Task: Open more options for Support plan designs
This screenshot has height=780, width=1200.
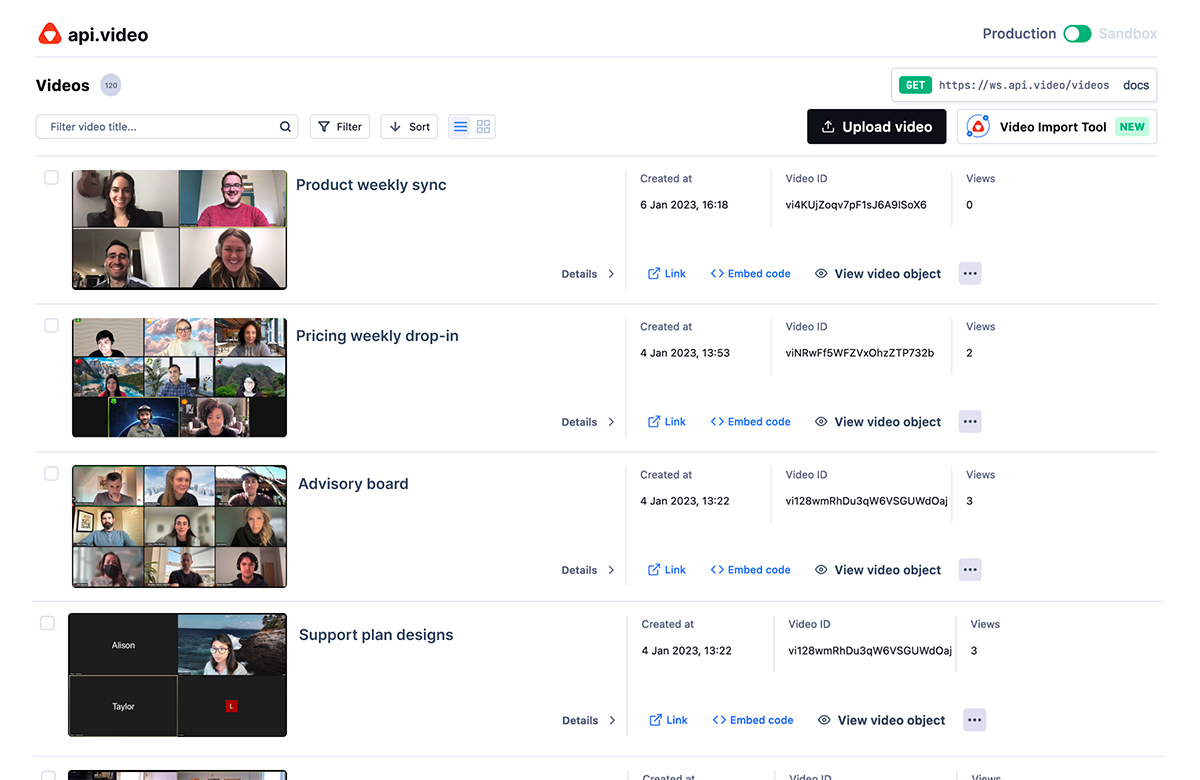Action: pyautogui.click(x=975, y=719)
